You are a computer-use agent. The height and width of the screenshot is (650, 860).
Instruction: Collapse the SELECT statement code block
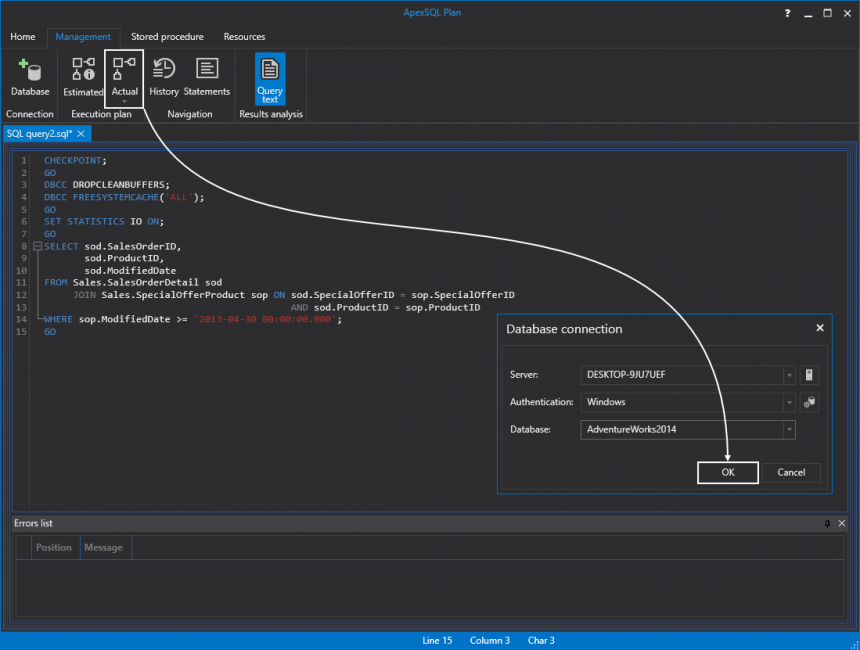point(37,246)
